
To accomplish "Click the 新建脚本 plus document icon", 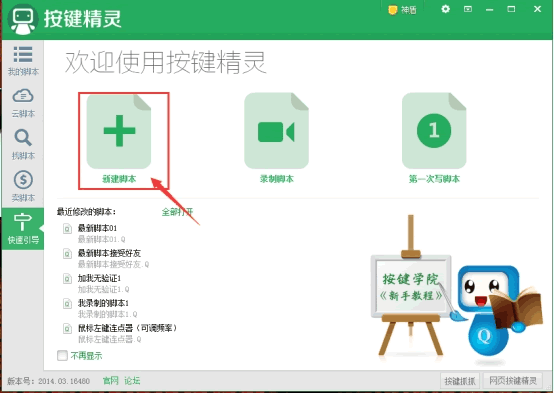I will pyautogui.click(x=119, y=131).
